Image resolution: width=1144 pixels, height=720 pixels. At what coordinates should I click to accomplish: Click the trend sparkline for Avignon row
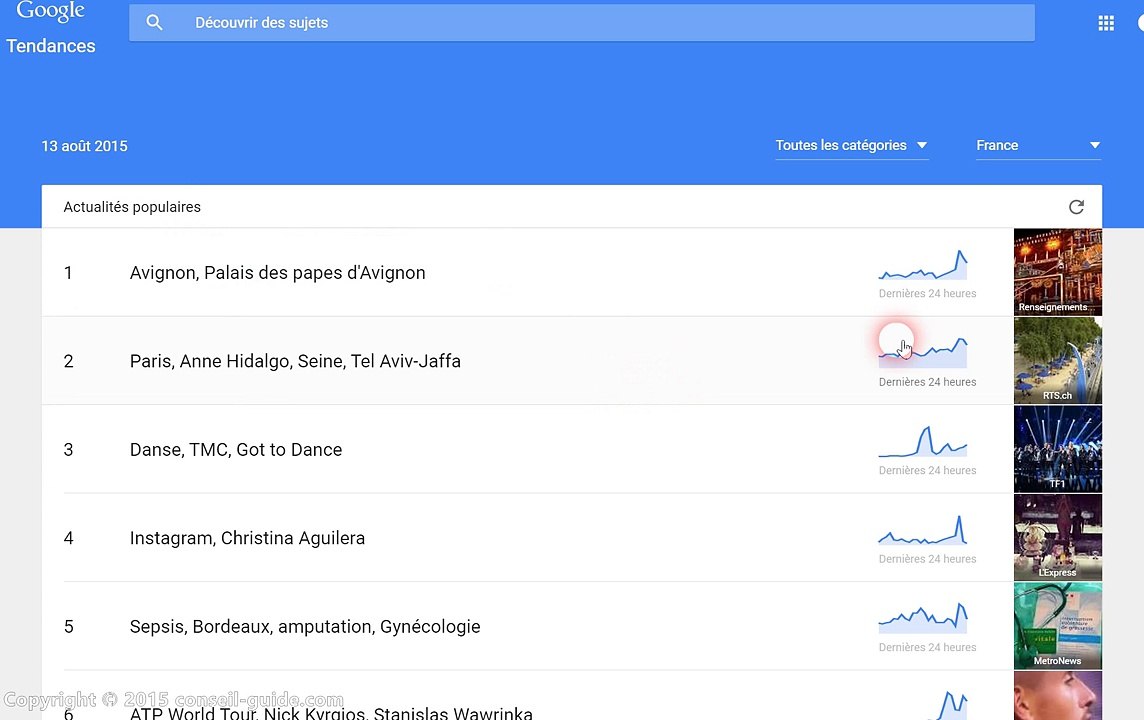(x=923, y=265)
